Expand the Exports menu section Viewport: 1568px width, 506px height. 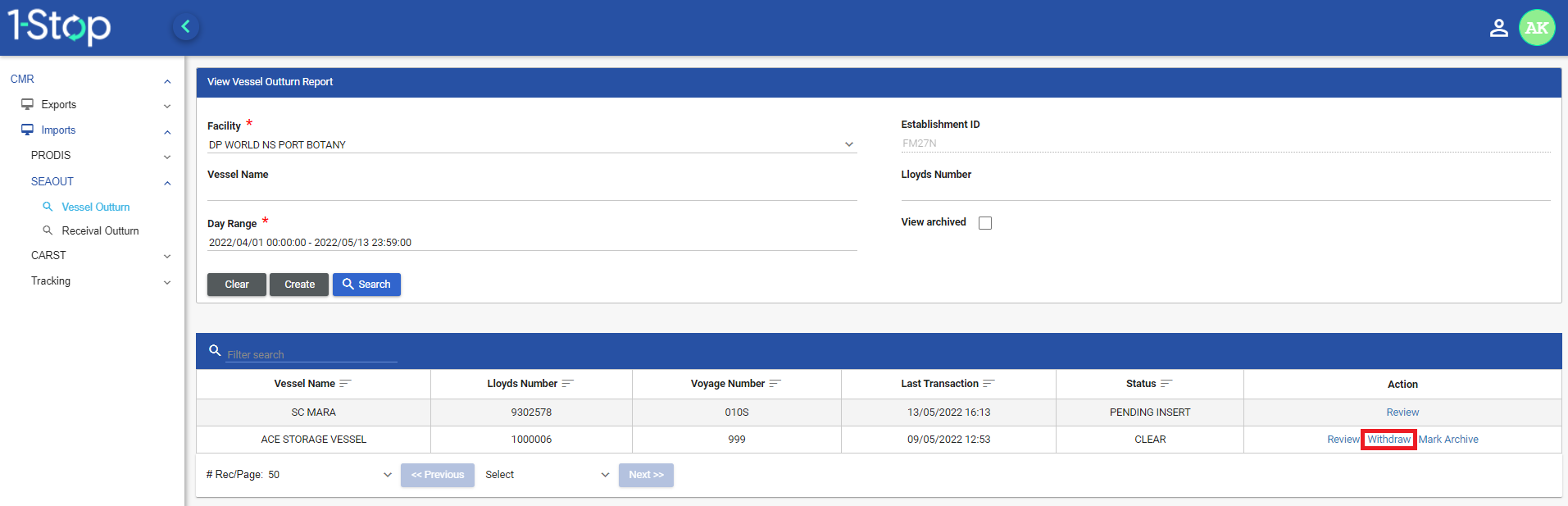[x=95, y=105]
